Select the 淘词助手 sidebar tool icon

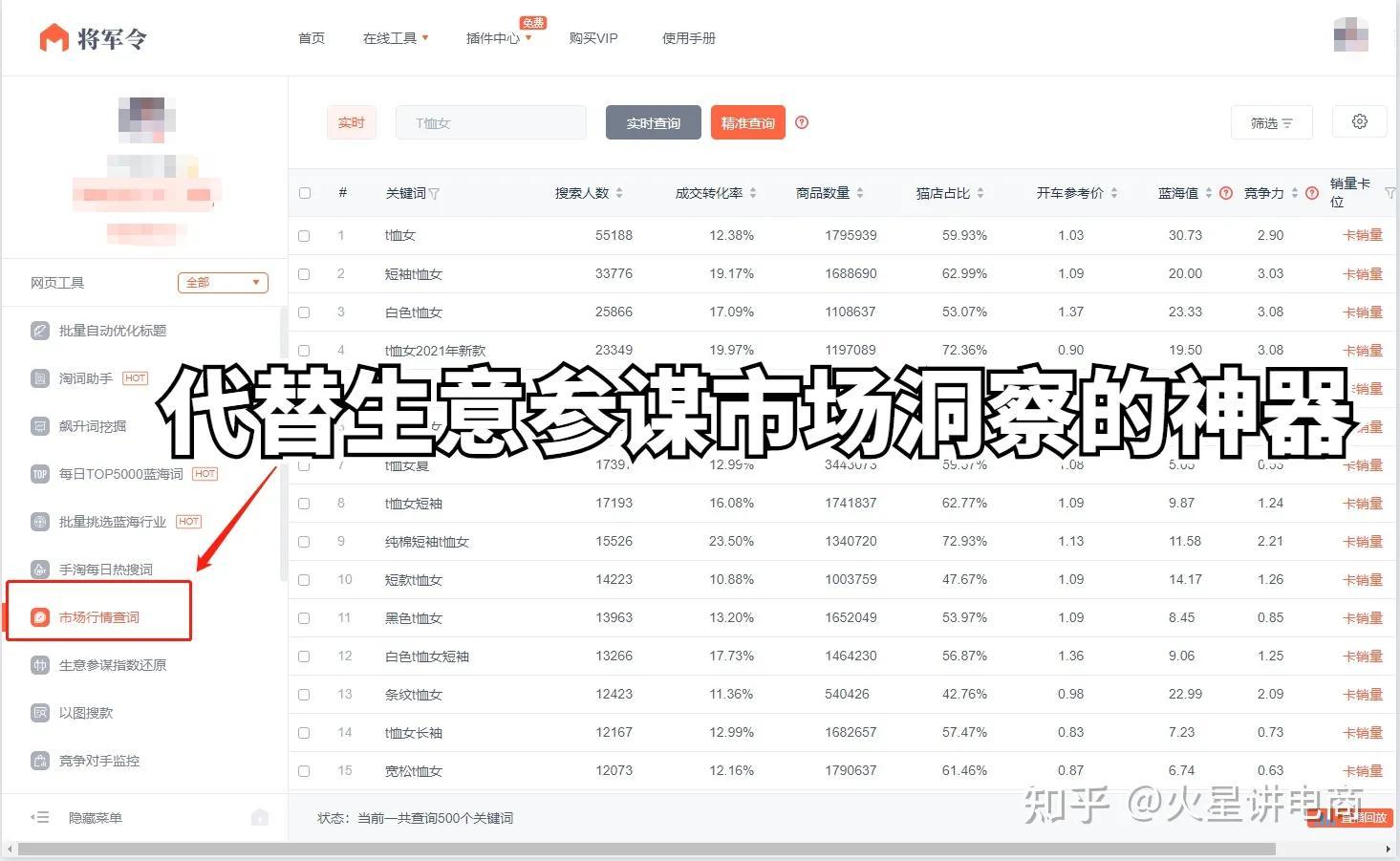click(x=39, y=378)
